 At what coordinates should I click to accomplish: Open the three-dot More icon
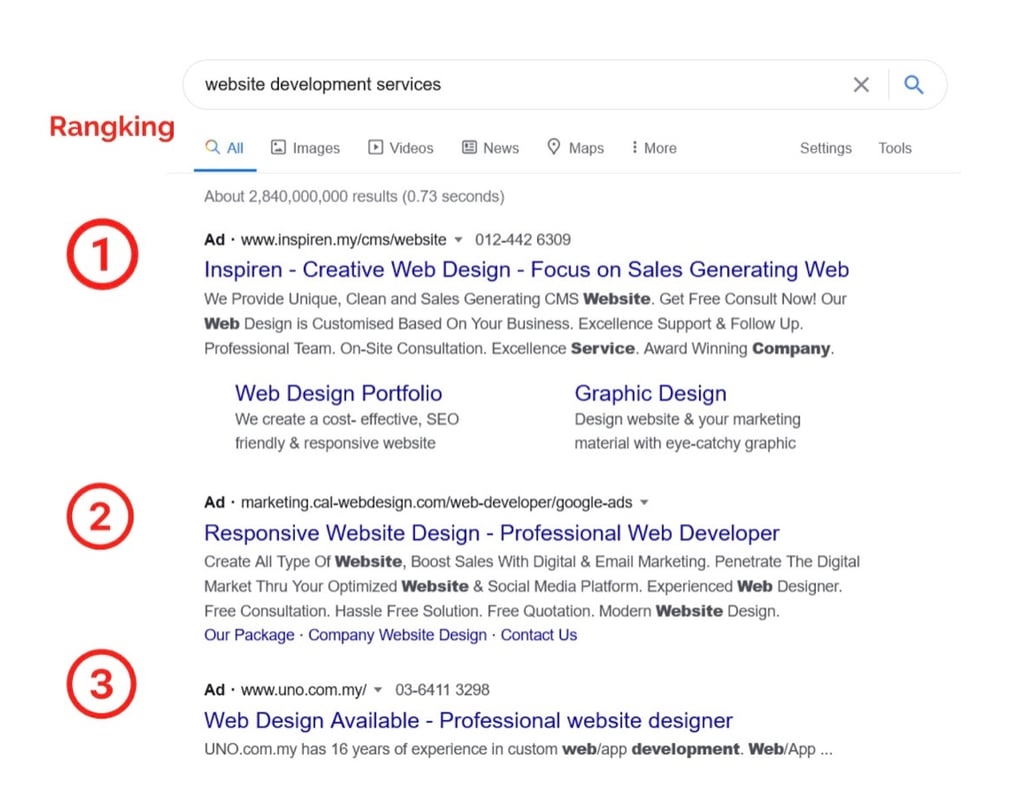(x=635, y=147)
